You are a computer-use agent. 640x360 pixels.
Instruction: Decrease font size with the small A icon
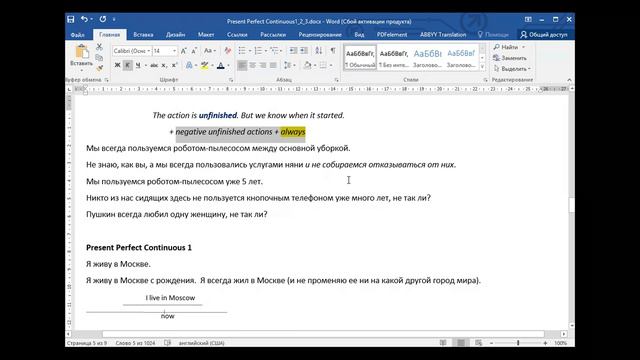[x=194, y=51]
